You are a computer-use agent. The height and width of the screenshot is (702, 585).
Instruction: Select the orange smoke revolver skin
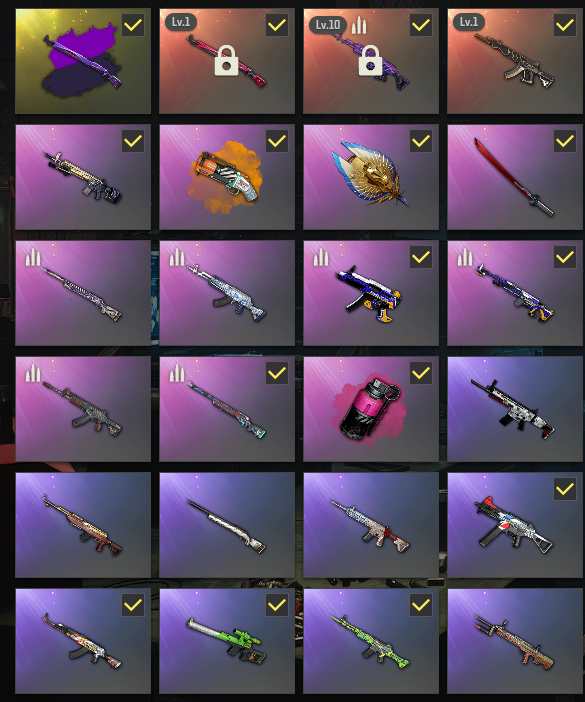pos(227,177)
